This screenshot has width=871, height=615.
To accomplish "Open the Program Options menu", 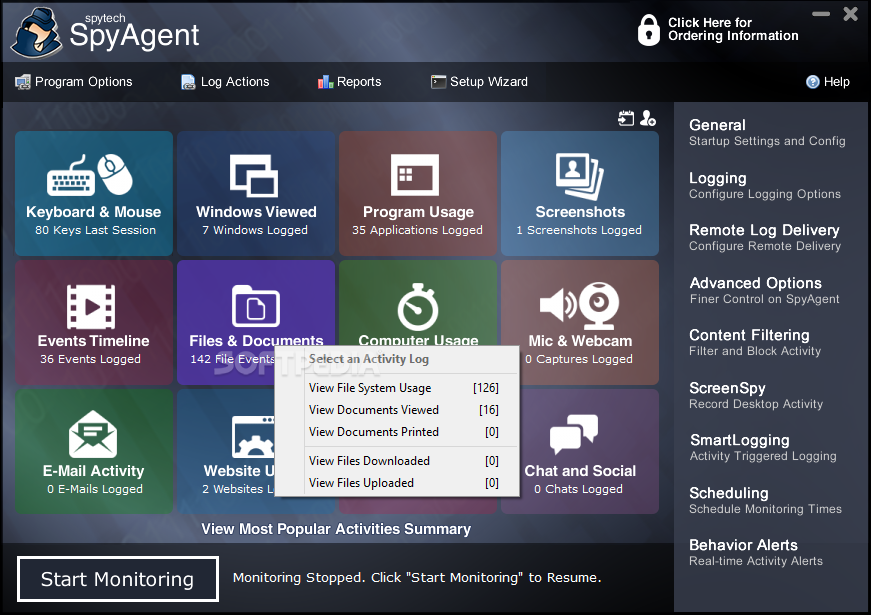I will (x=74, y=82).
